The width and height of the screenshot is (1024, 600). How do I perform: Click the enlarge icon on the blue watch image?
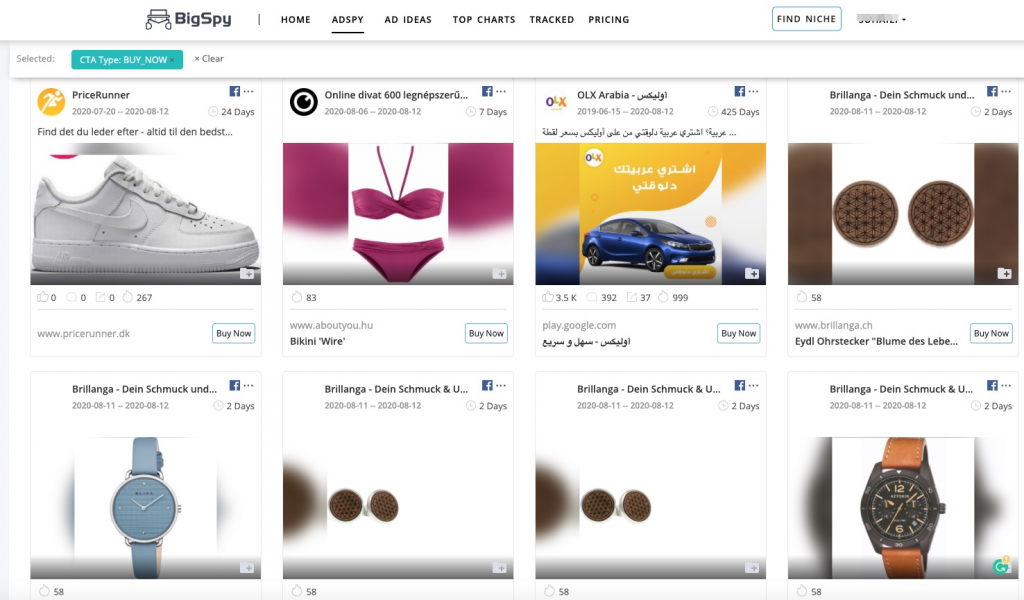pyautogui.click(x=247, y=565)
